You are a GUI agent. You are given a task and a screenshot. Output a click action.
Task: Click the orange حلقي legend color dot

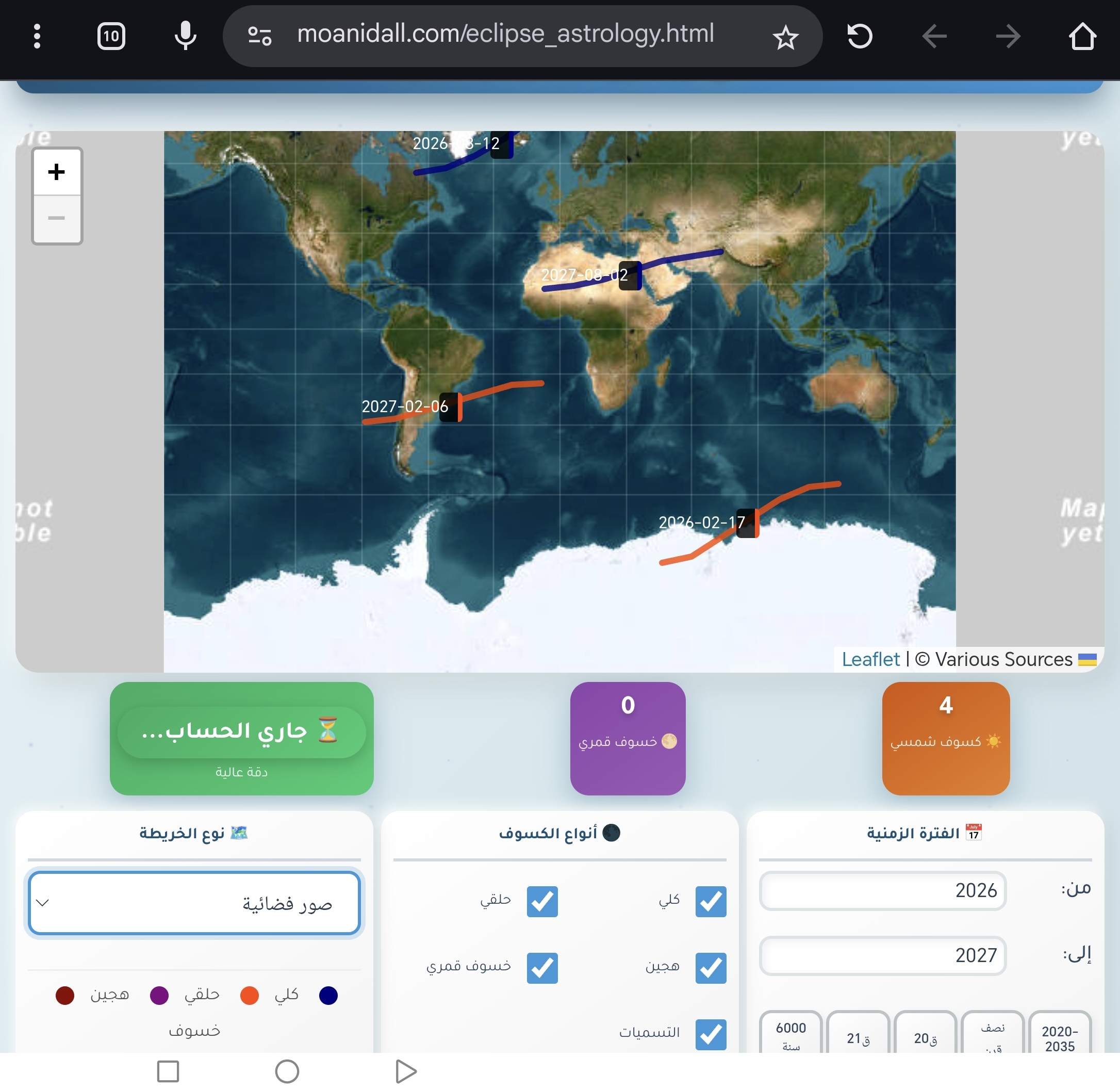(250, 996)
